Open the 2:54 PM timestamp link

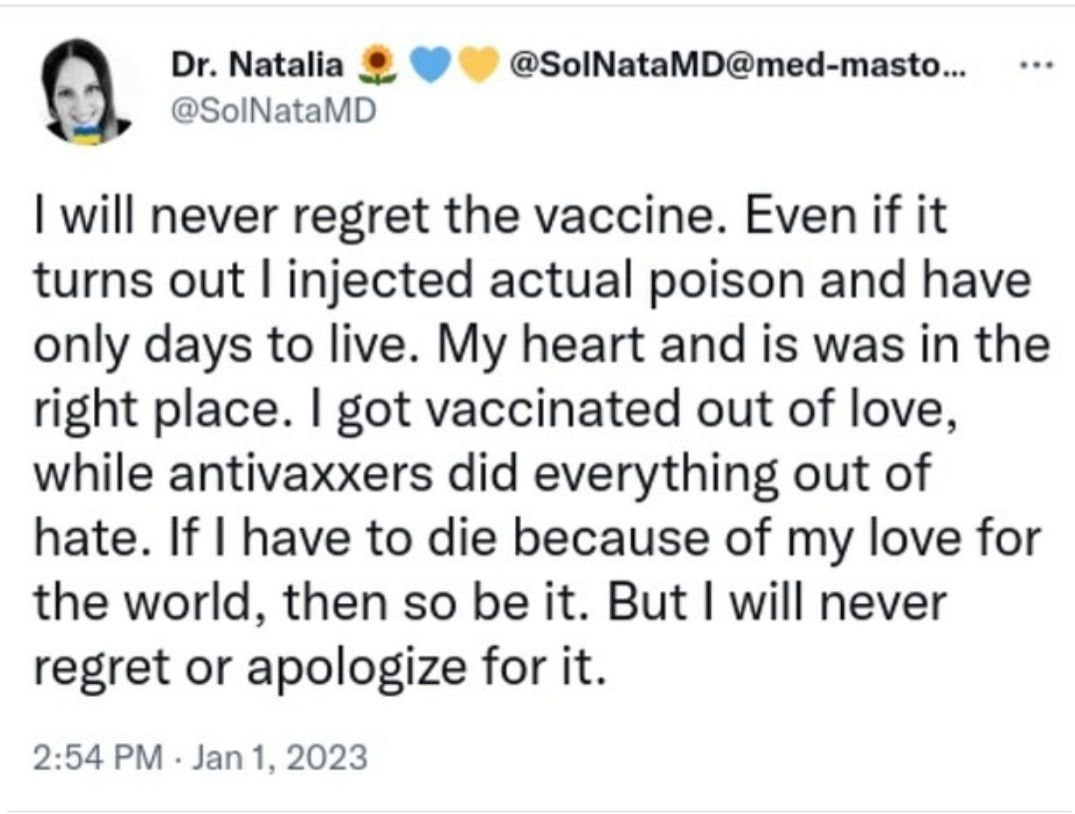97,757
